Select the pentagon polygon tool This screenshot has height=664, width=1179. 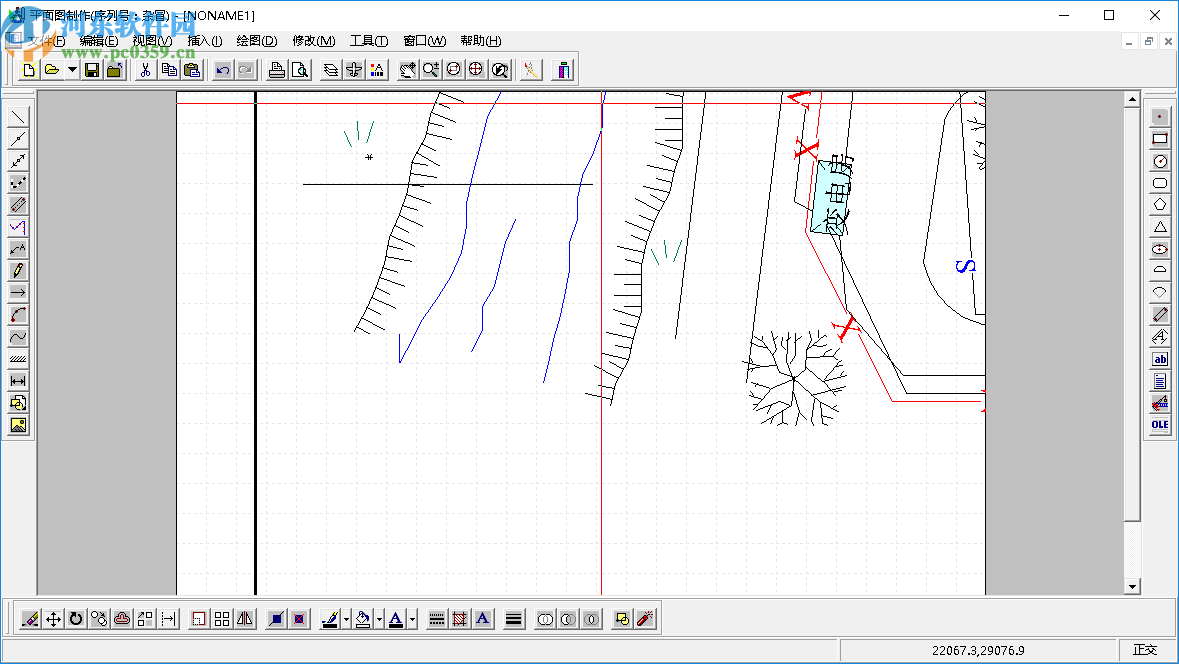point(1160,205)
